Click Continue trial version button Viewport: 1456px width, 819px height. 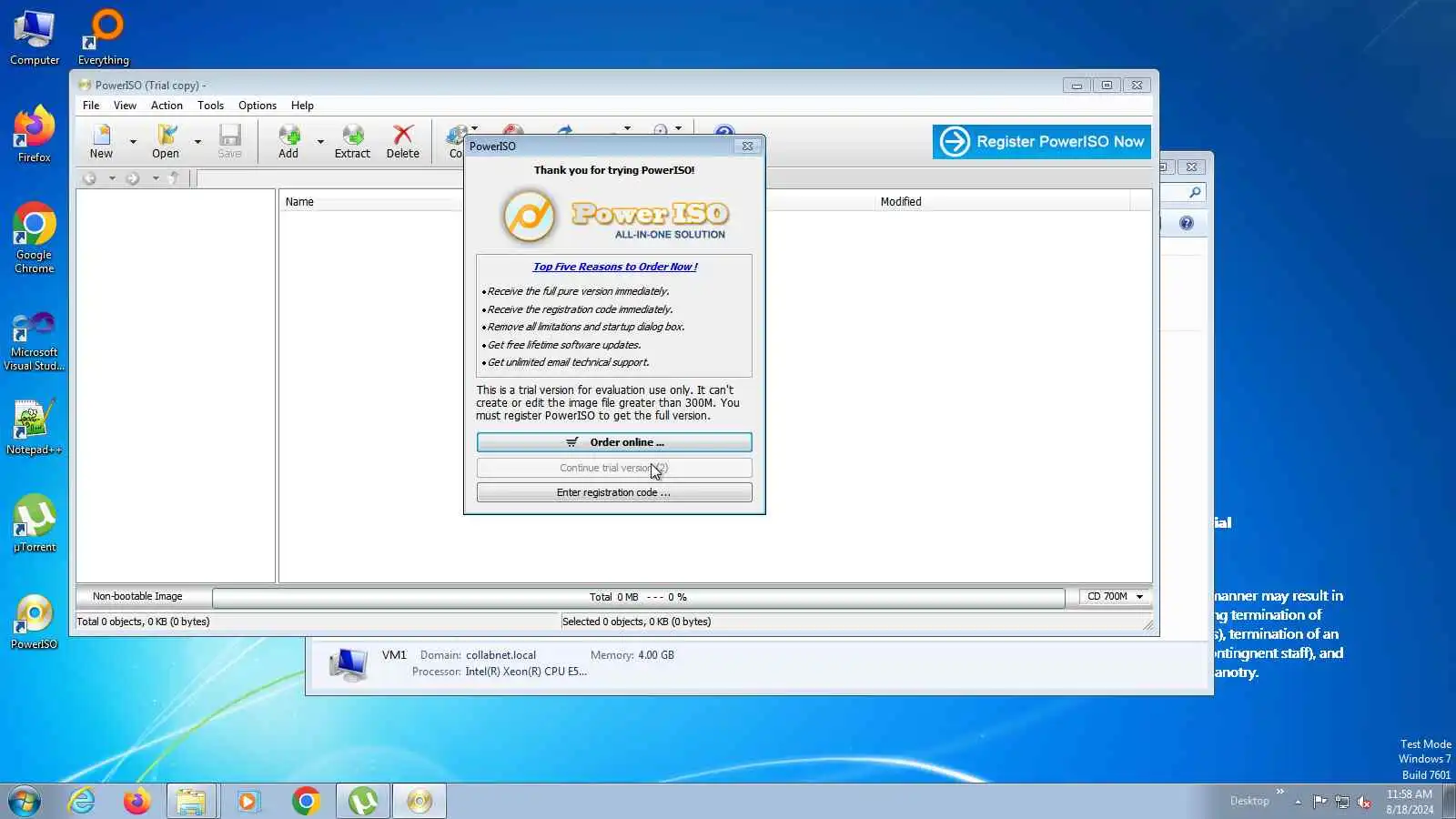pos(614,468)
